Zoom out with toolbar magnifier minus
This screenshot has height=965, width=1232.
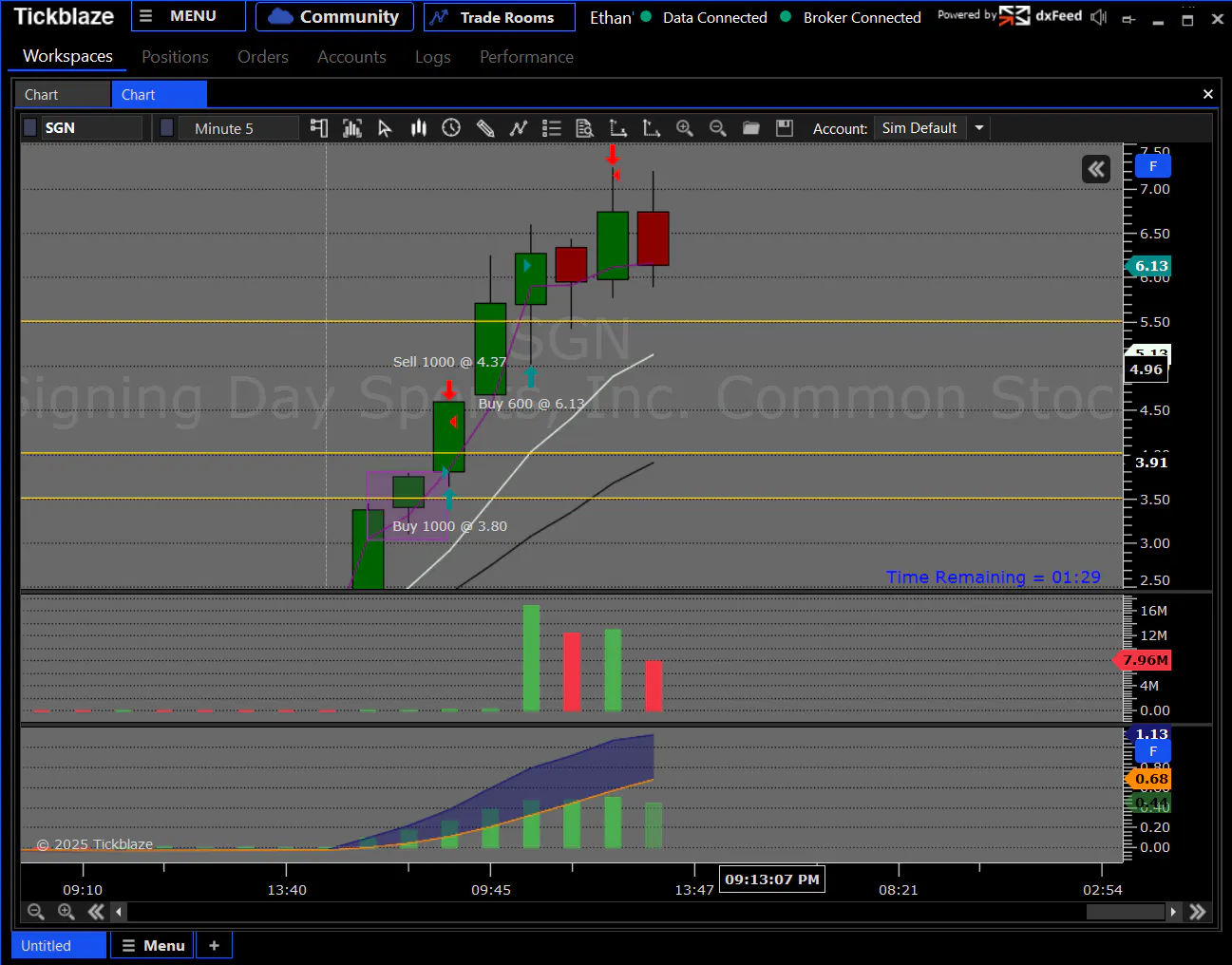coord(718,128)
